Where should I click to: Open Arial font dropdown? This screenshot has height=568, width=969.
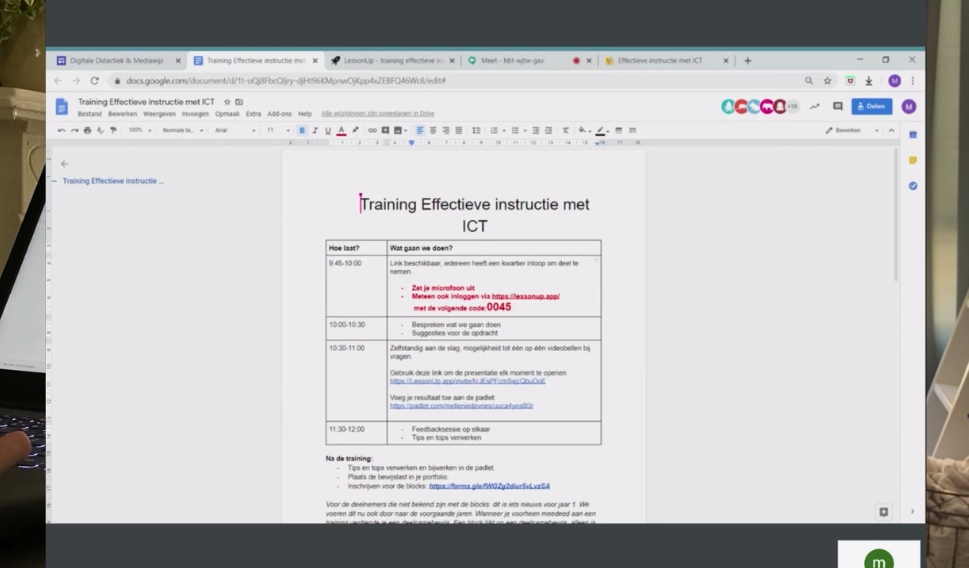click(x=235, y=130)
